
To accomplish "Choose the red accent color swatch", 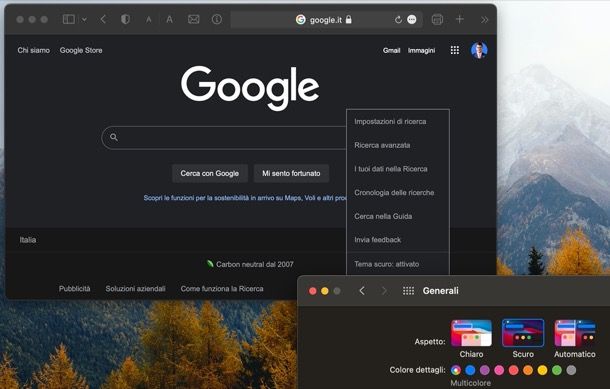I will point(514,370).
